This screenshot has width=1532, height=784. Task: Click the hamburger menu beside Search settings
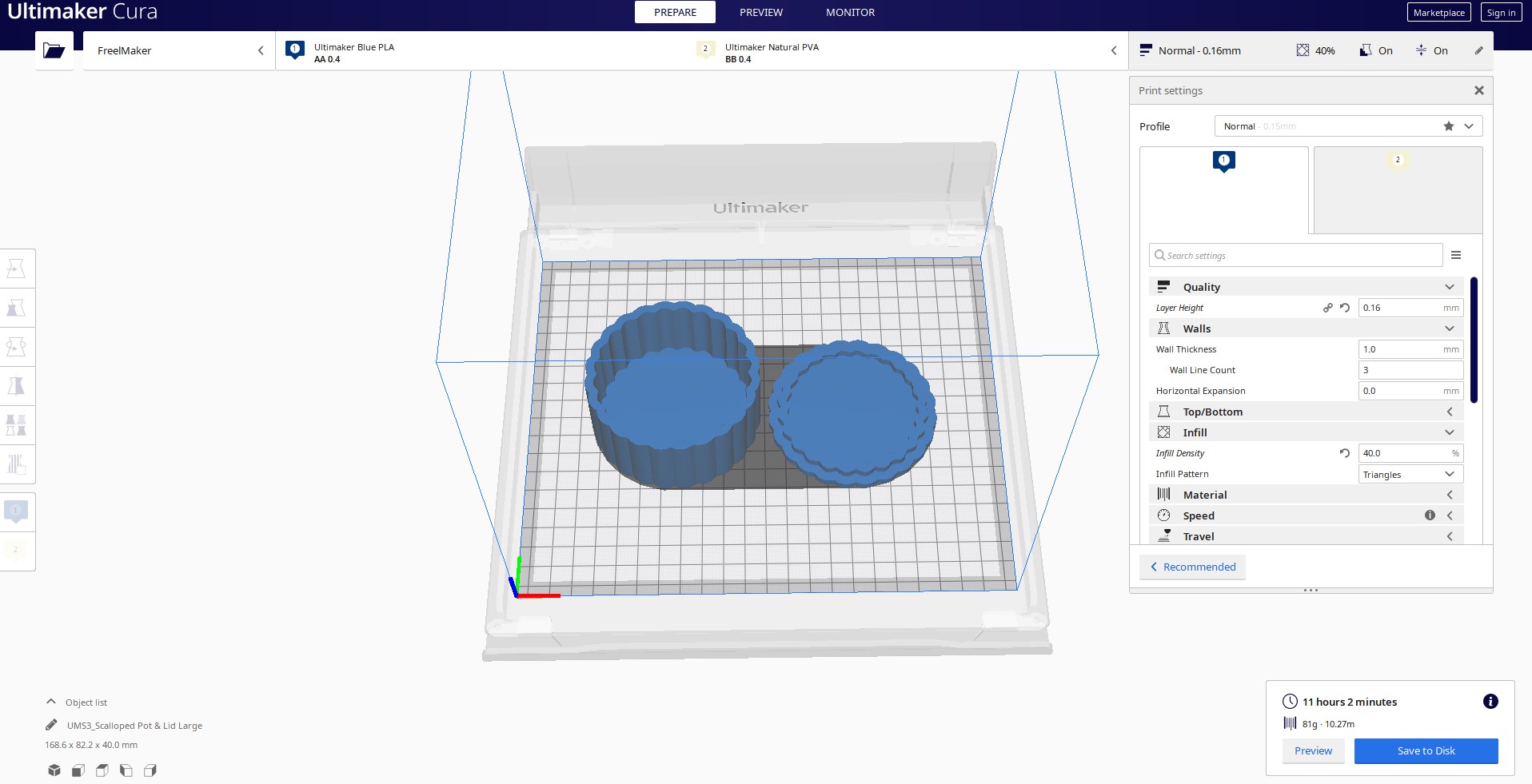pyautogui.click(x=1456, y=255)
